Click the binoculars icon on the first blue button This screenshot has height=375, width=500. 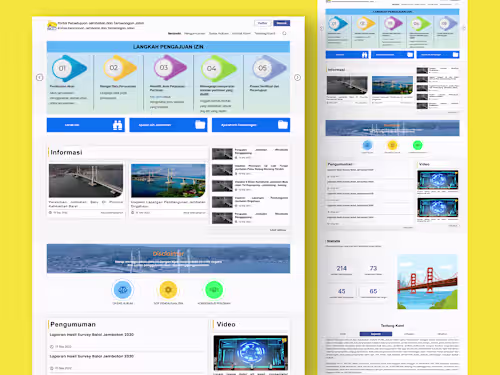pyautogui.click(x=117, y=125)
